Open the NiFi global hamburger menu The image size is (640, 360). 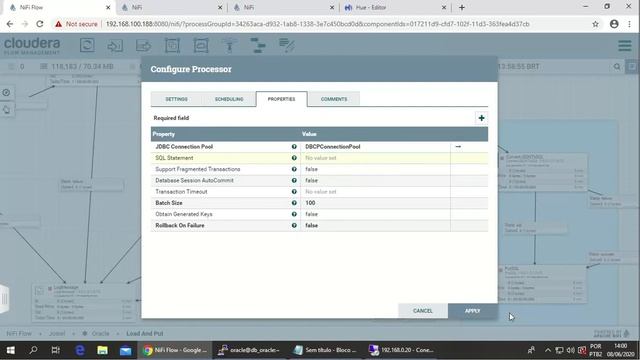(x=624, y=45)
